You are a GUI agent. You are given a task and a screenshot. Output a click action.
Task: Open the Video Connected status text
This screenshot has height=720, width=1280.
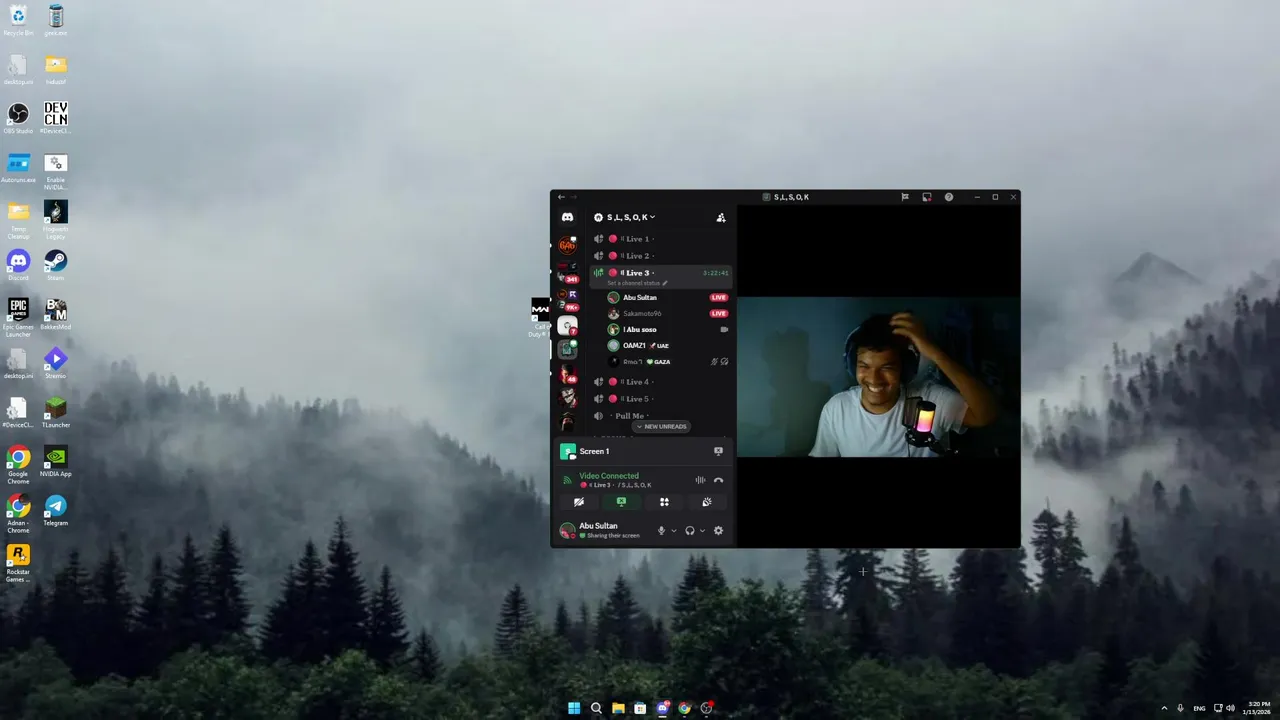click(609, 476)
